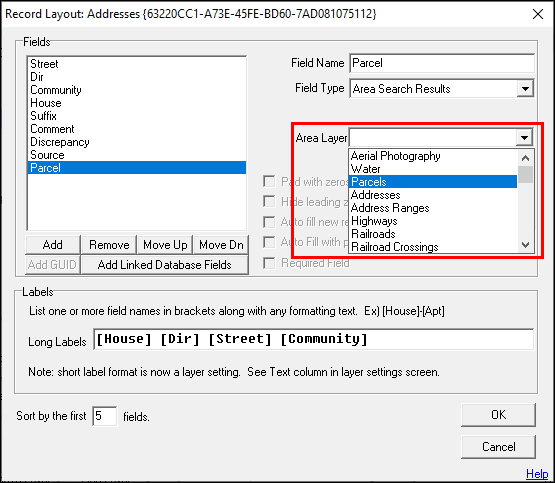555x483 pixels.
Task: Toggle the Hide leading checkbox
Action: coord(269,202)
